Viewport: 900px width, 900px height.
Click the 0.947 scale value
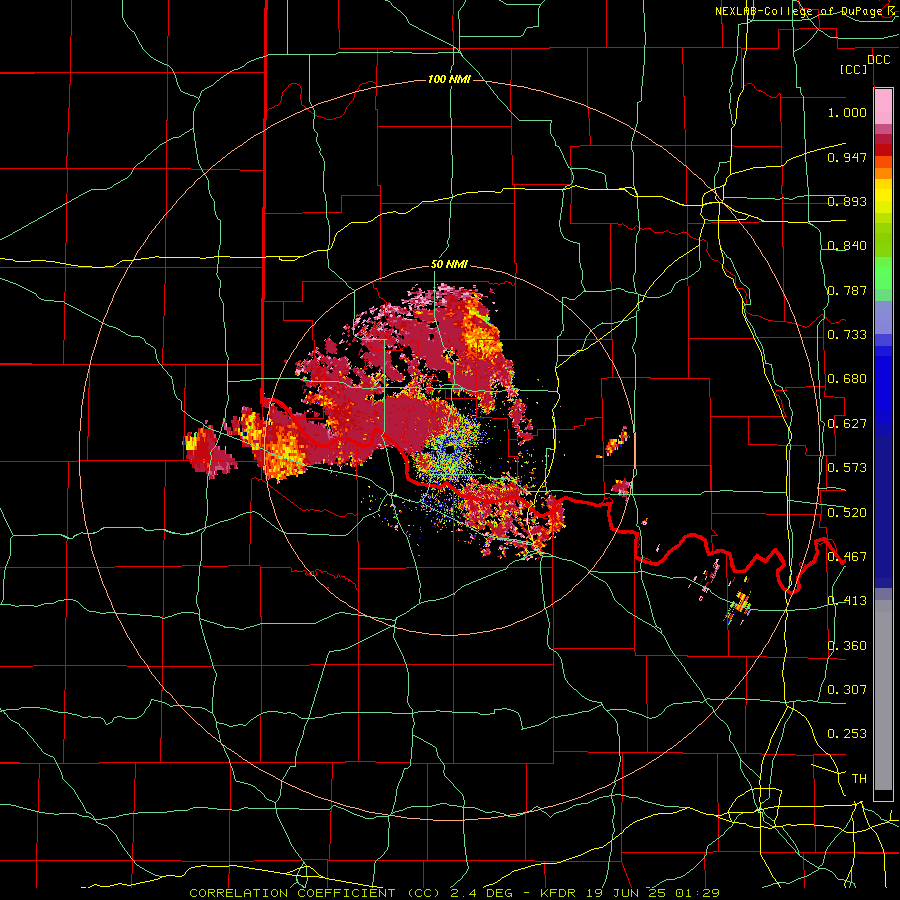[847, 157]
